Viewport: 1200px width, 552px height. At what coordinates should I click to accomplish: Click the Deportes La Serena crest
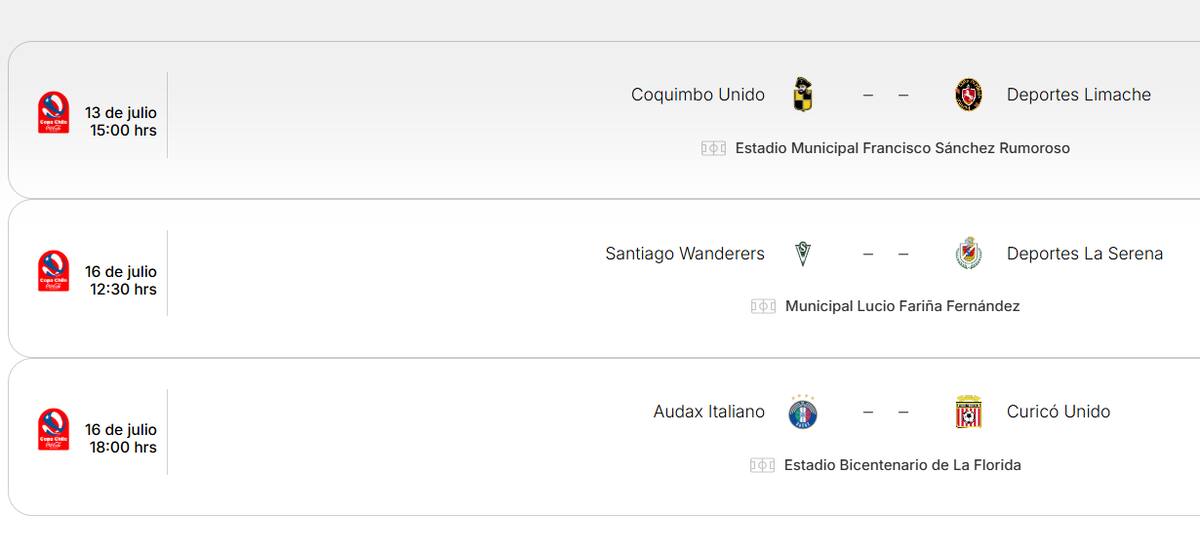968,254
